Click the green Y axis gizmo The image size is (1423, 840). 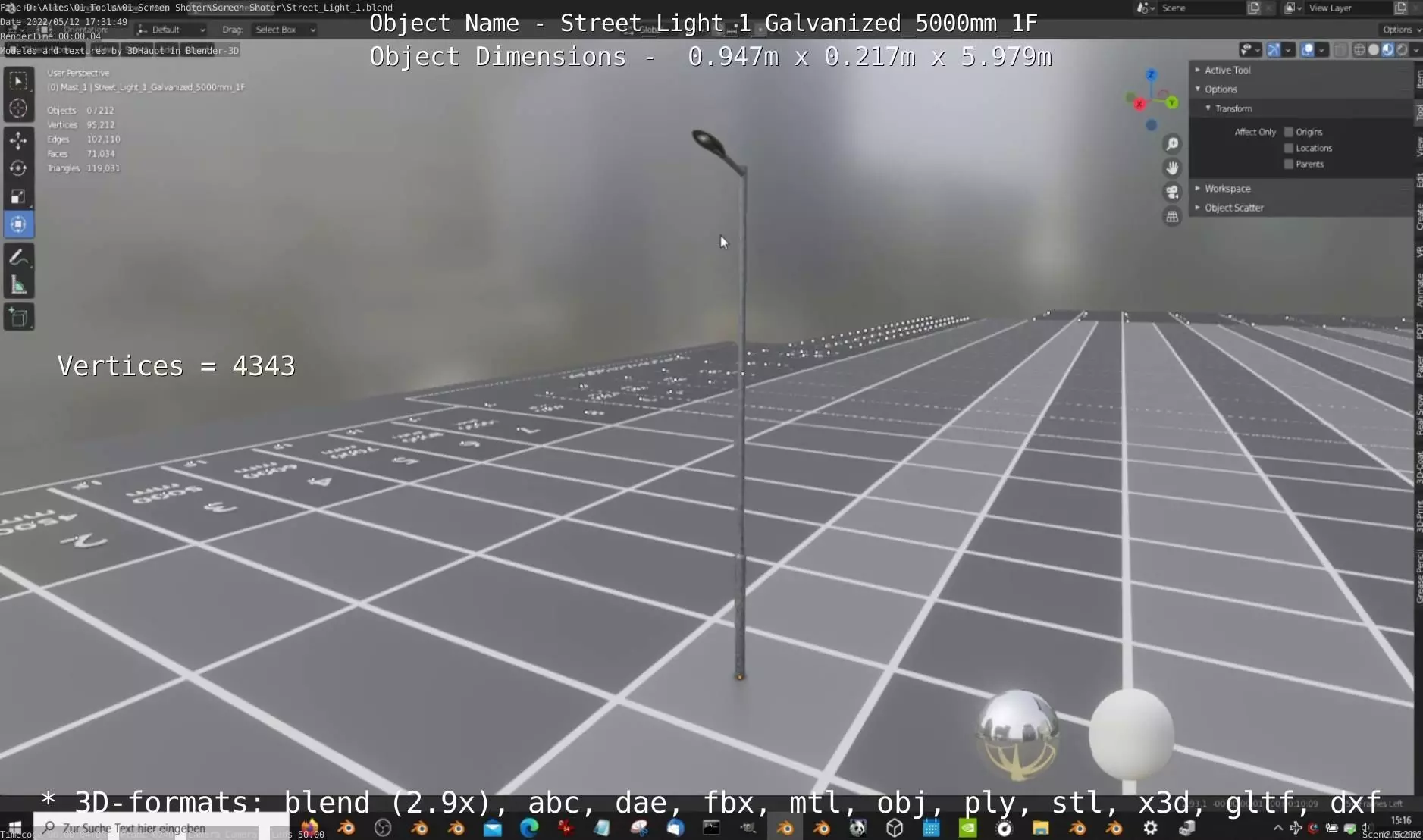[1172, 102]
